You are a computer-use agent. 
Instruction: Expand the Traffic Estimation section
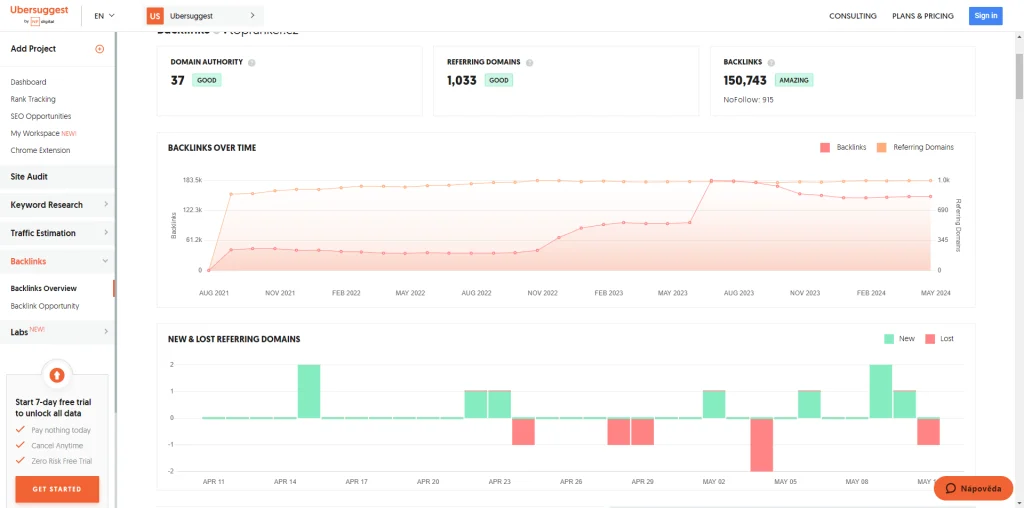click(57, 233)
